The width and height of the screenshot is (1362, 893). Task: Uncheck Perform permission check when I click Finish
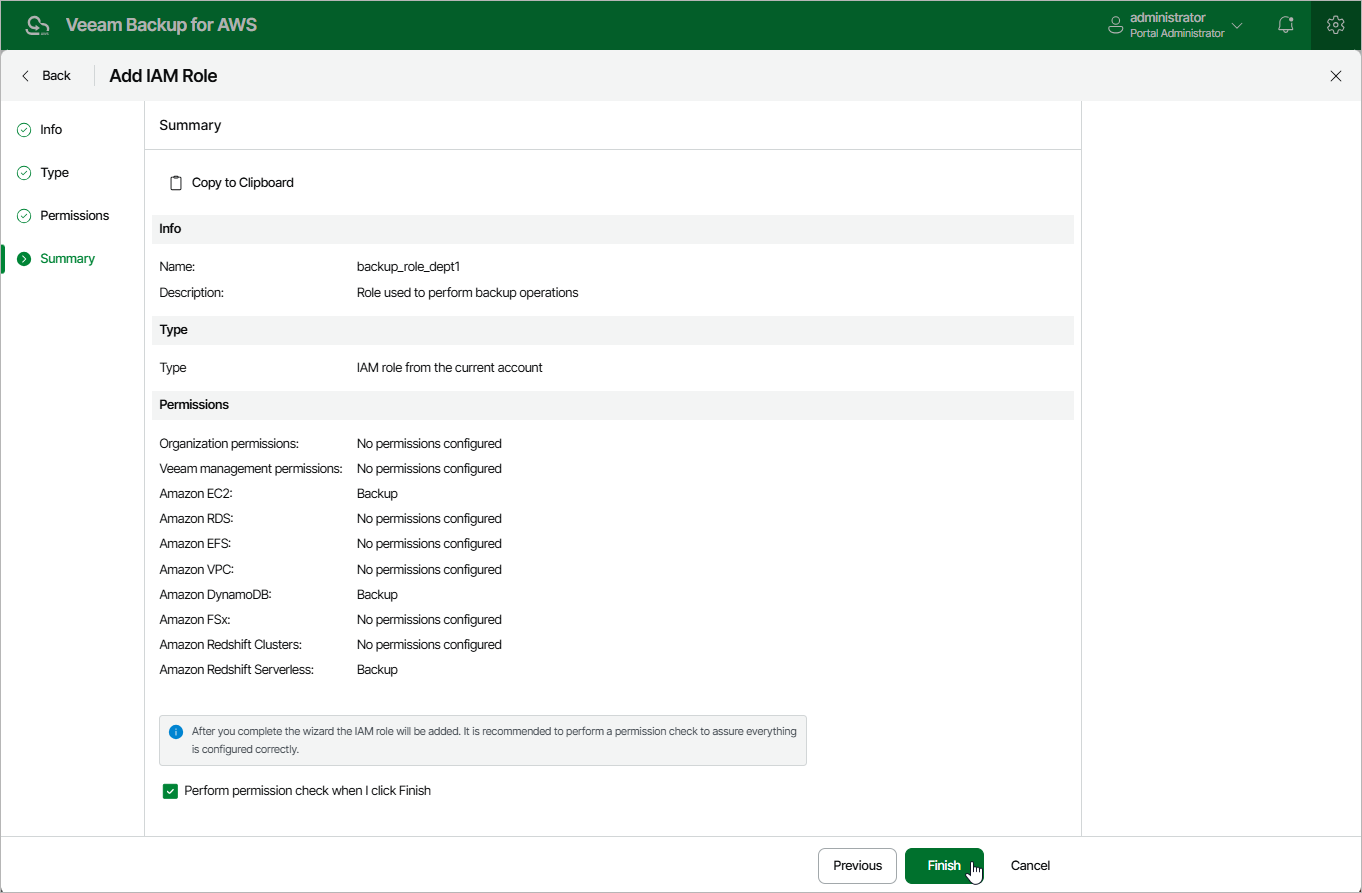pyautogui.click(x=170, y=791)
